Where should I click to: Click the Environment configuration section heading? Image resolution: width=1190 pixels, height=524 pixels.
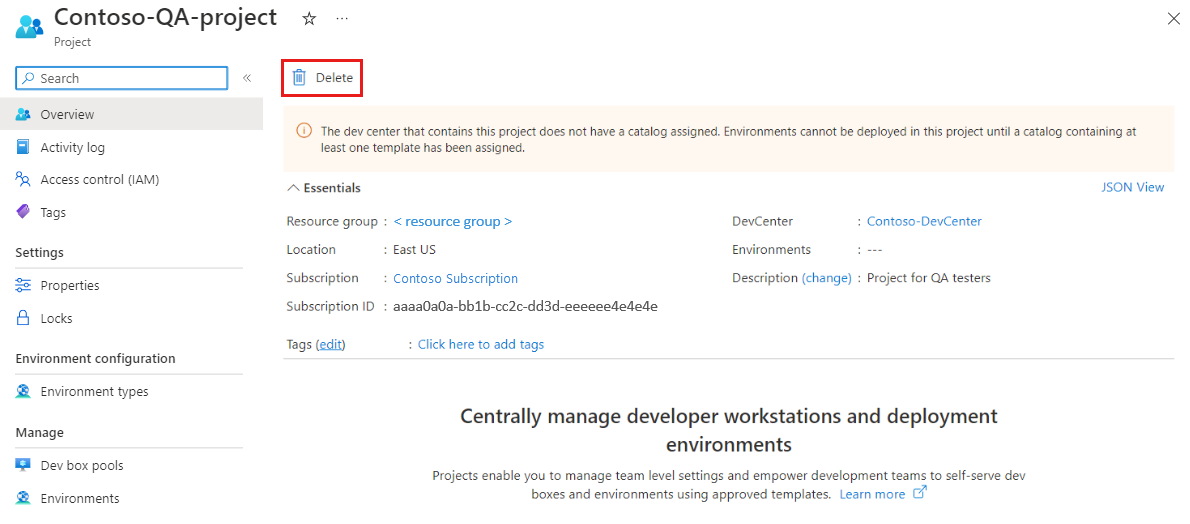point(96,358)
